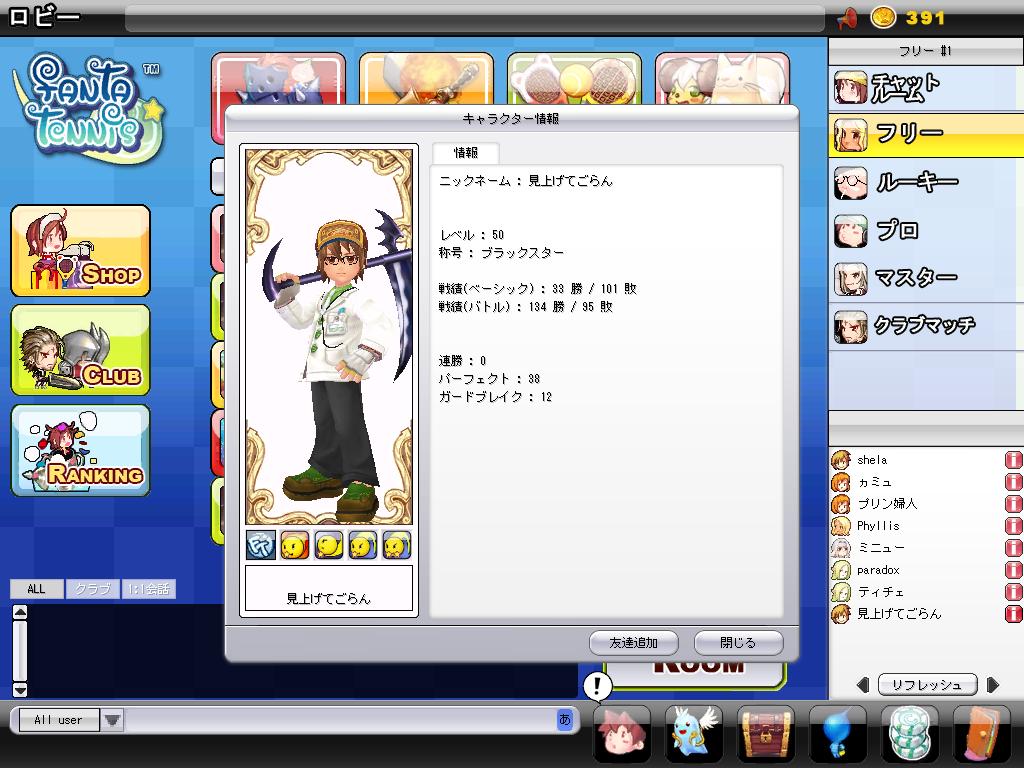The image size is (1024, 768).
Task: Open the treasure chest inventory icon
Action: click(766, 734)
